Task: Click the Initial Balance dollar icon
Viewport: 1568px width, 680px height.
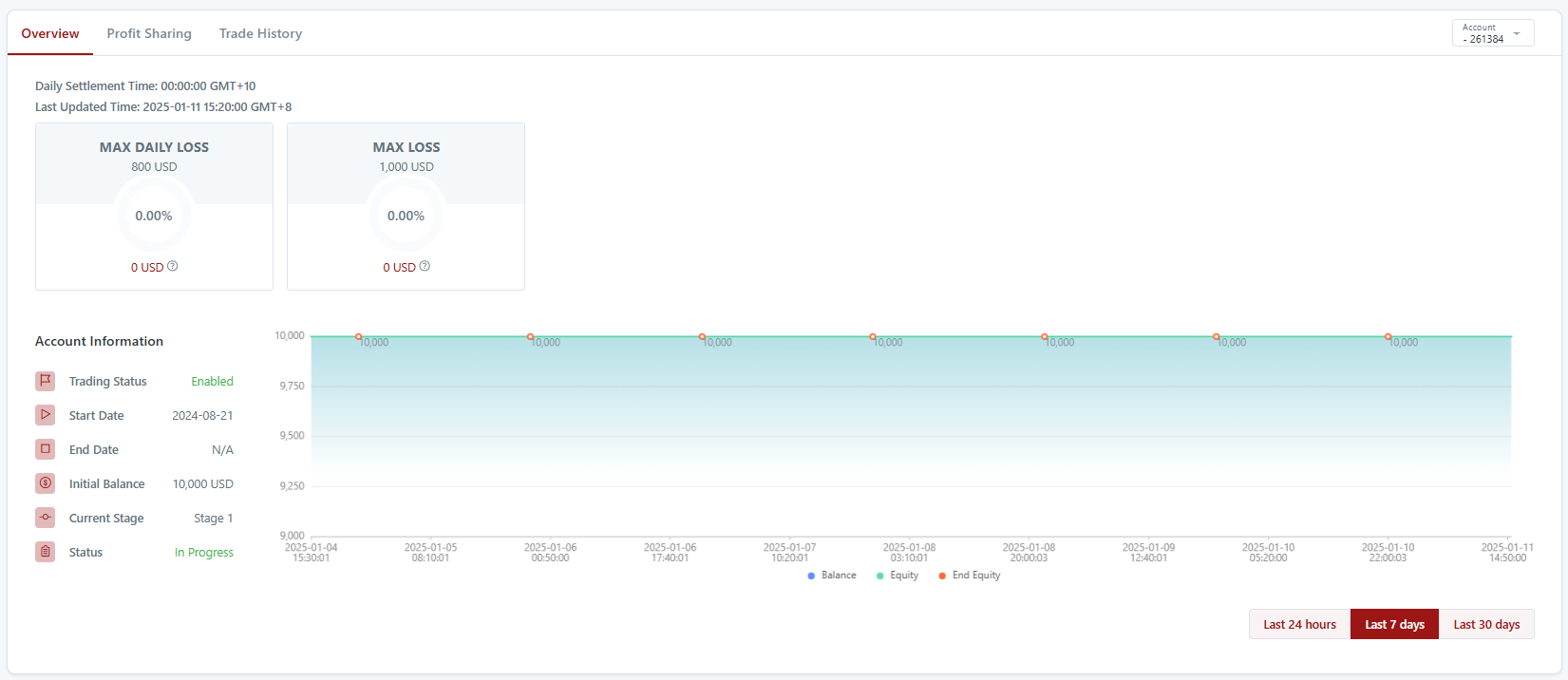Action: pyautogui.click(x=45, y=483)
